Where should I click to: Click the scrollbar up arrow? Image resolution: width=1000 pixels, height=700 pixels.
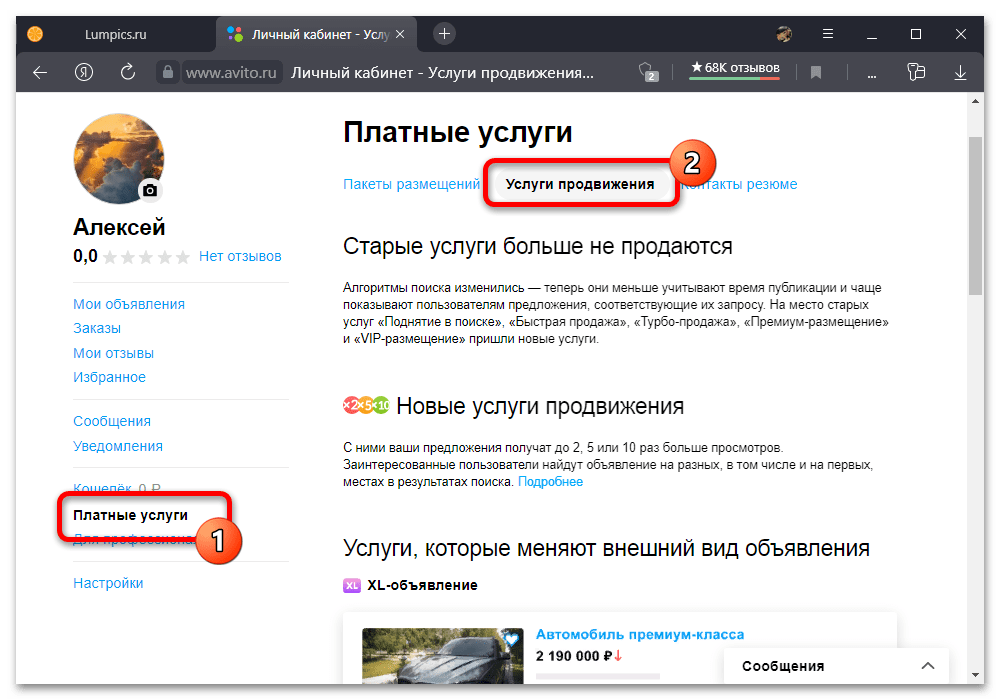pos(975,101)
